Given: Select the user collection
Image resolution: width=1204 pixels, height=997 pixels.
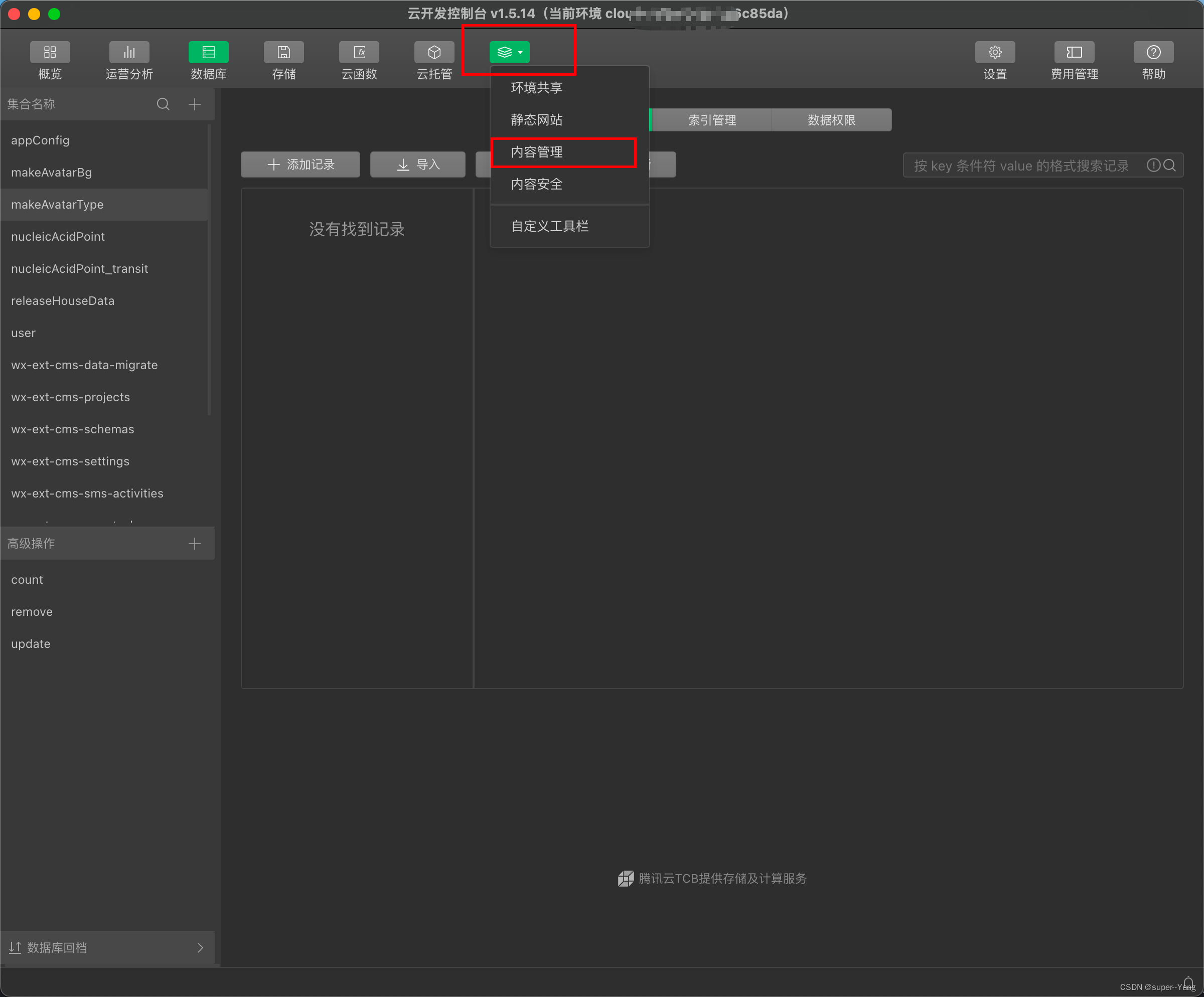Looking at the screenshot, I should [104, 333].
